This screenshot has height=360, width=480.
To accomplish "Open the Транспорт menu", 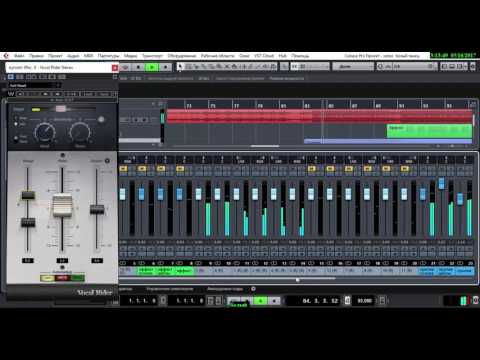I will pyautogui.click(x=152, y=56).
